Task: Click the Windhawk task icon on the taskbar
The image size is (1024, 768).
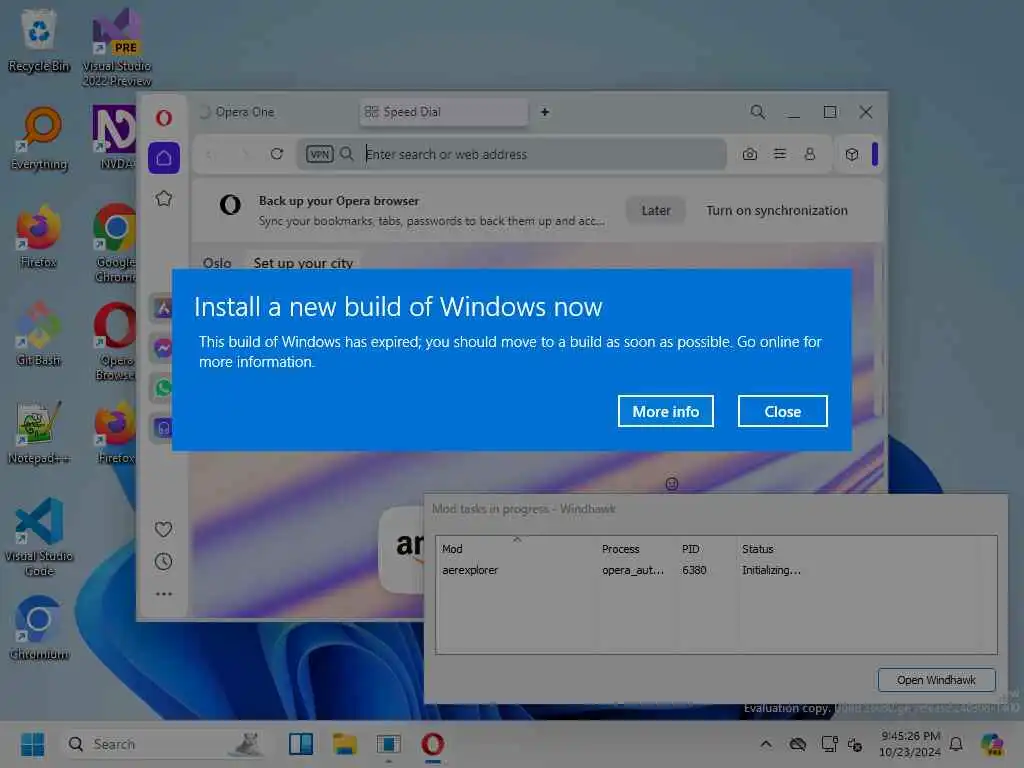Action: click(389, 744)
